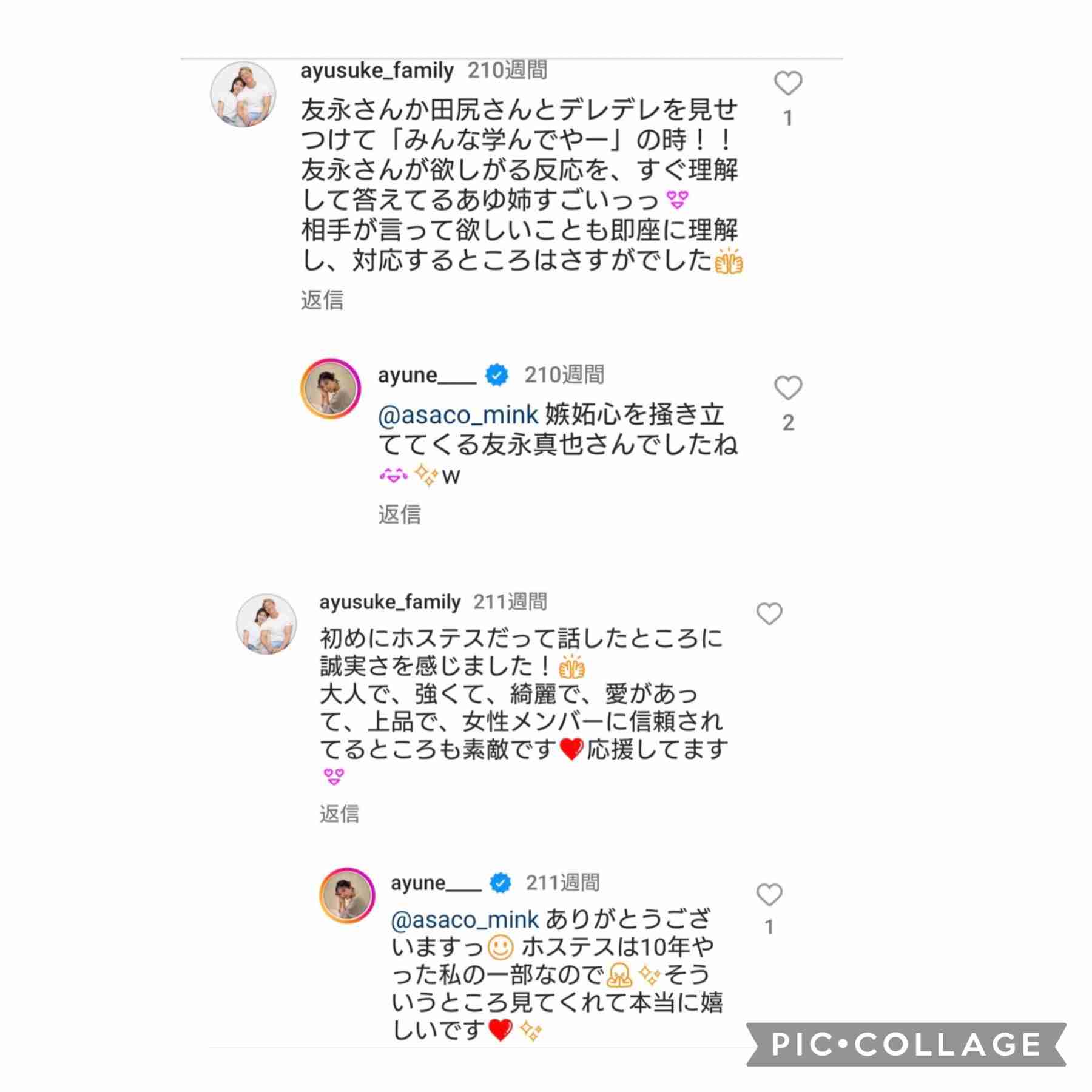
Task: Open @asaco_mink mention in the 嫉妬心 reply
Action: (x=458, y=415)
